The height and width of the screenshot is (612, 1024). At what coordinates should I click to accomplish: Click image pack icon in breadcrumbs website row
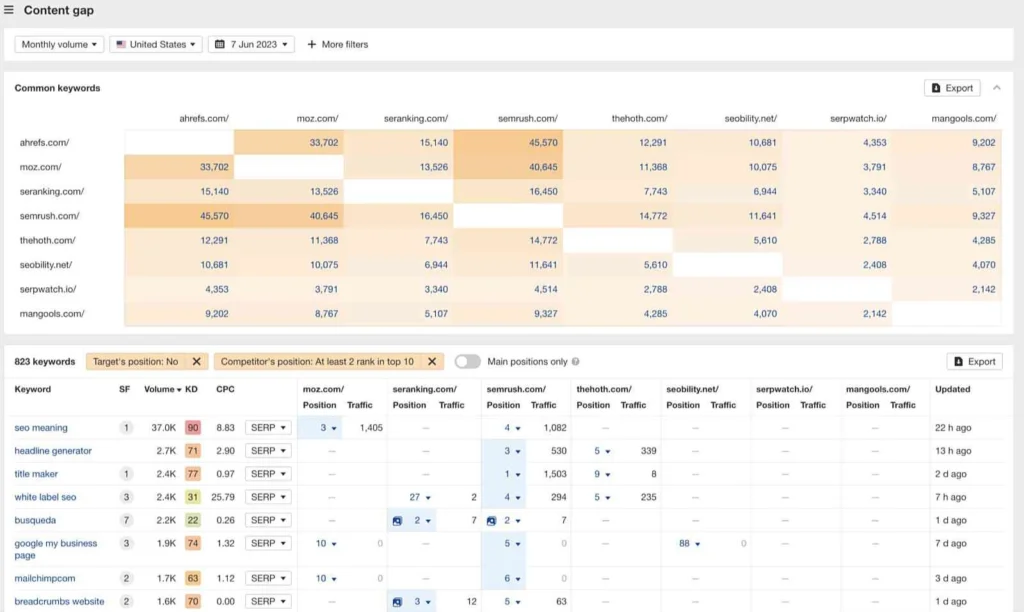397,602
